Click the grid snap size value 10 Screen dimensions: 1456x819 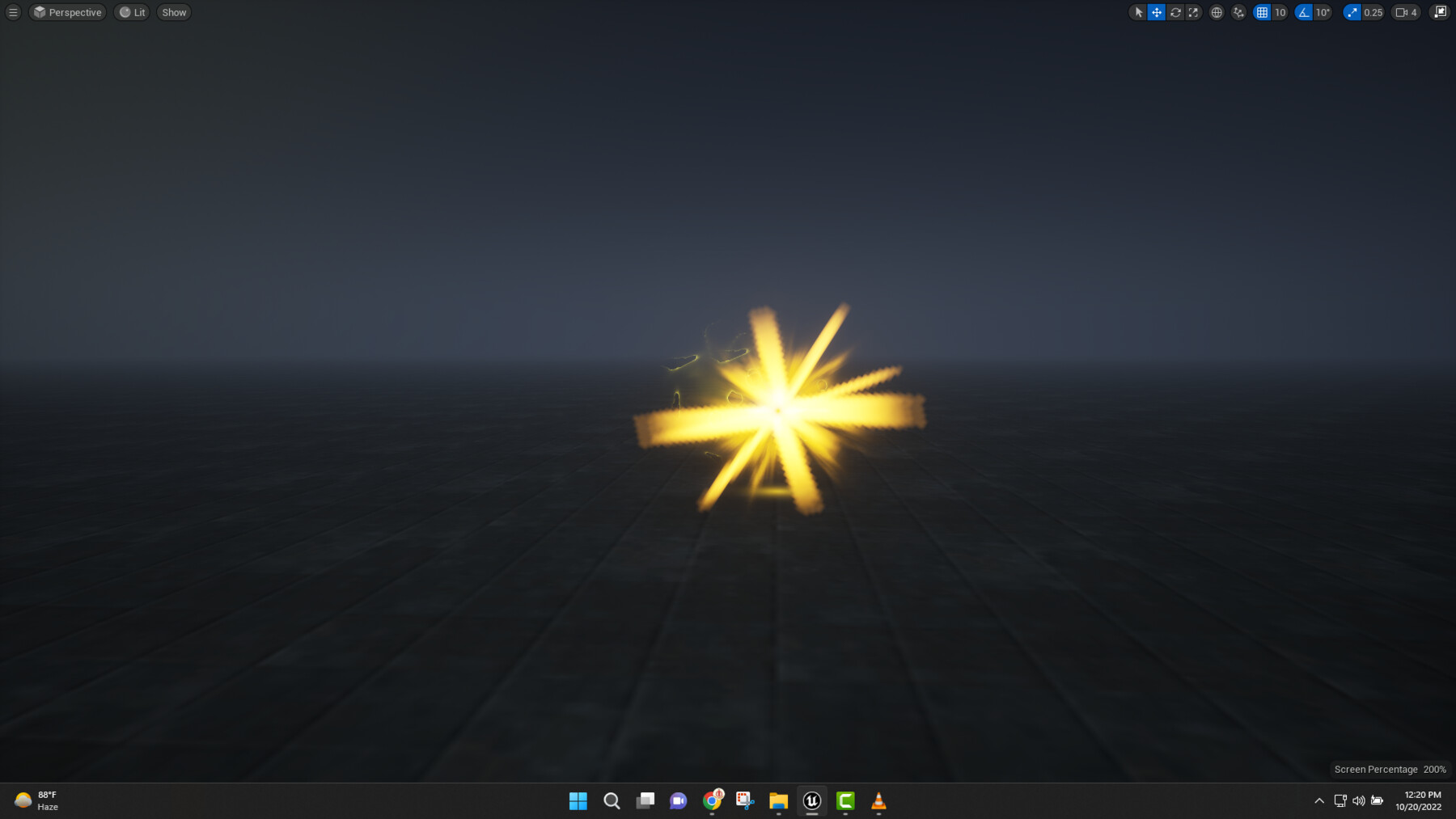1280,12
